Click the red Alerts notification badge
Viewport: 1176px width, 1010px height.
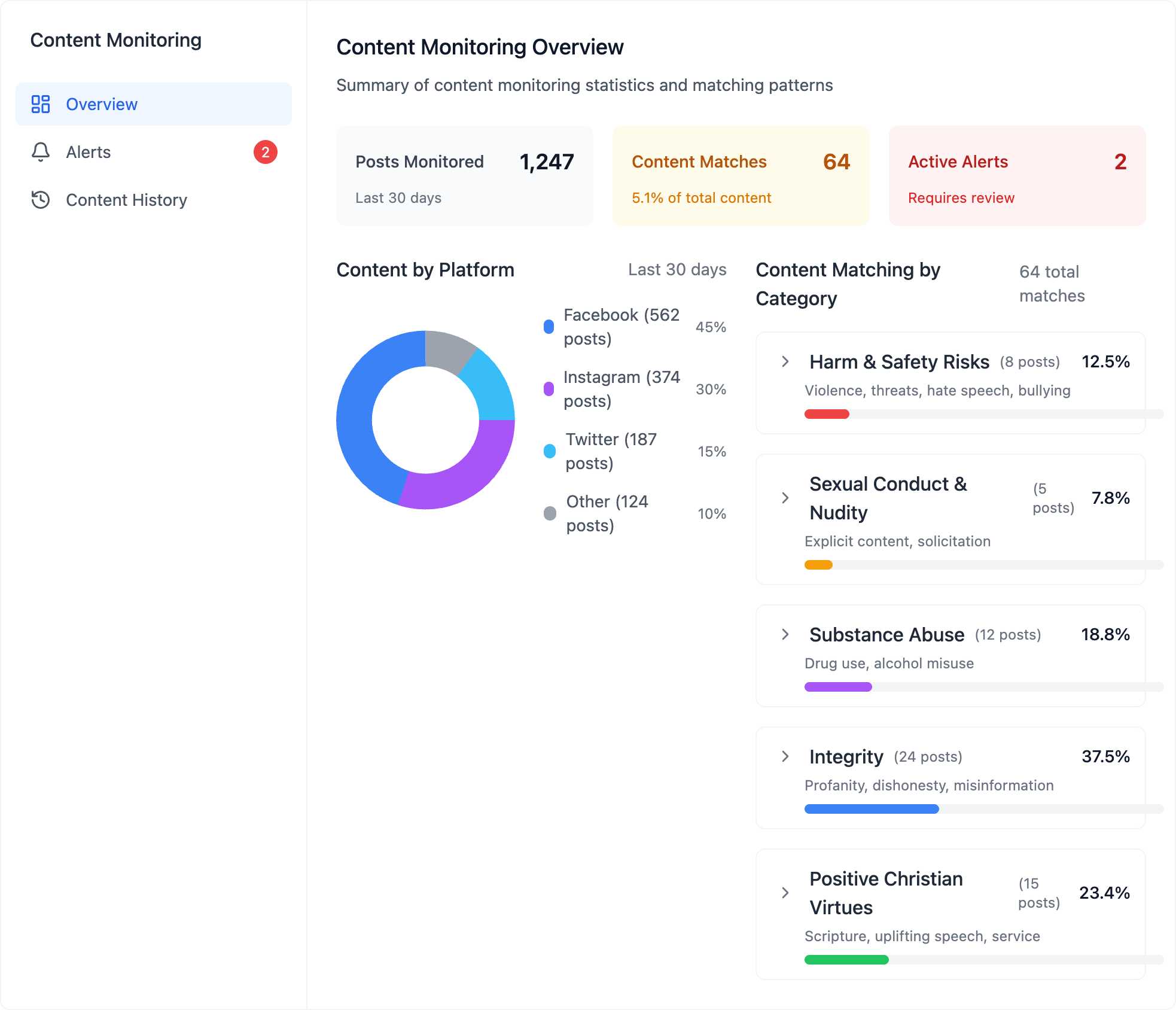[x=266, y=152]
